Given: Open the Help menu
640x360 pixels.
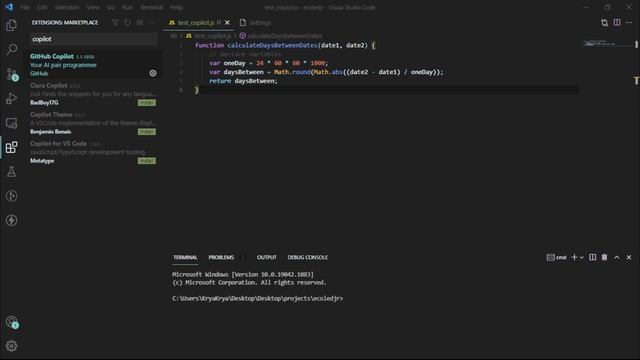Looking at the screenshot, I should coord(176,7).
